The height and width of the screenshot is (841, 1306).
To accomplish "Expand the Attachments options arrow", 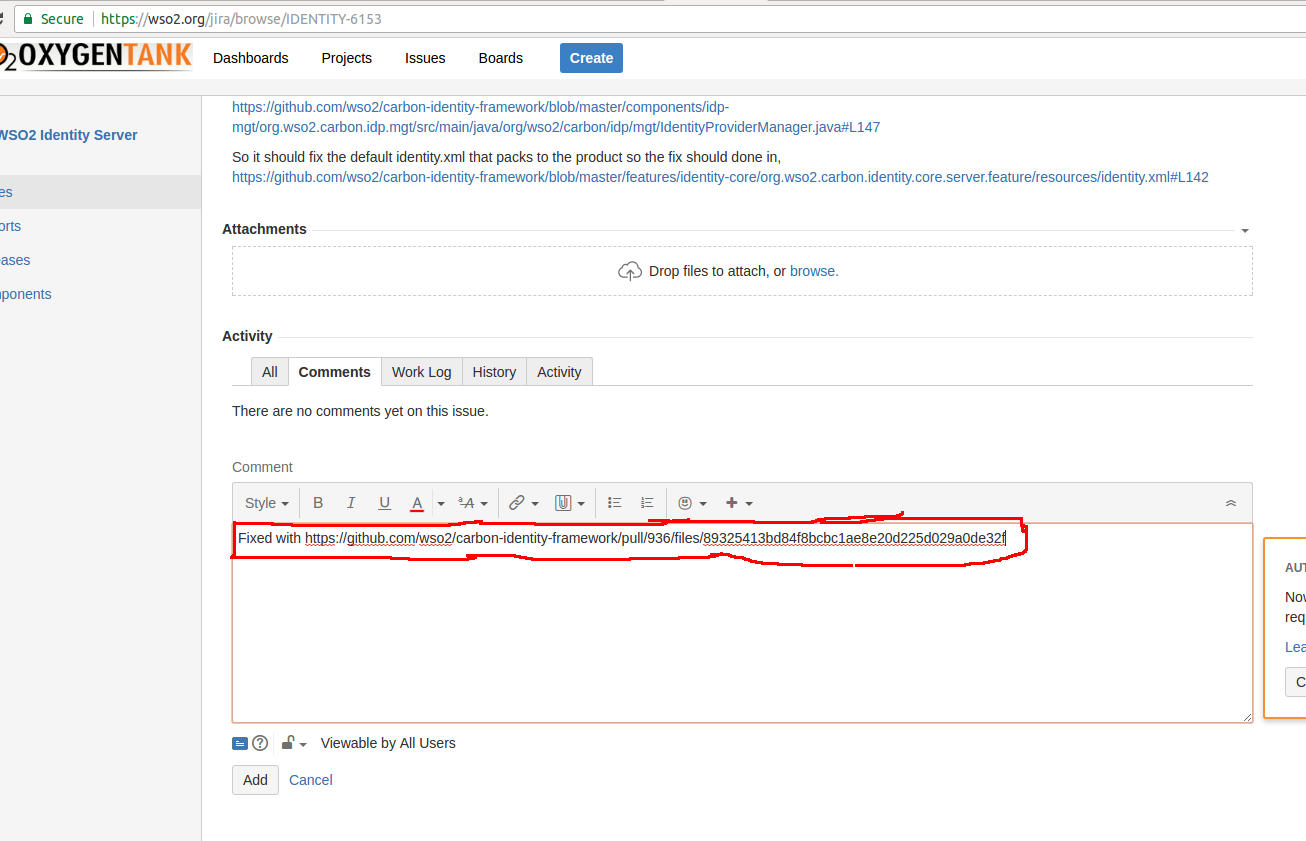I will (1245, 230).
